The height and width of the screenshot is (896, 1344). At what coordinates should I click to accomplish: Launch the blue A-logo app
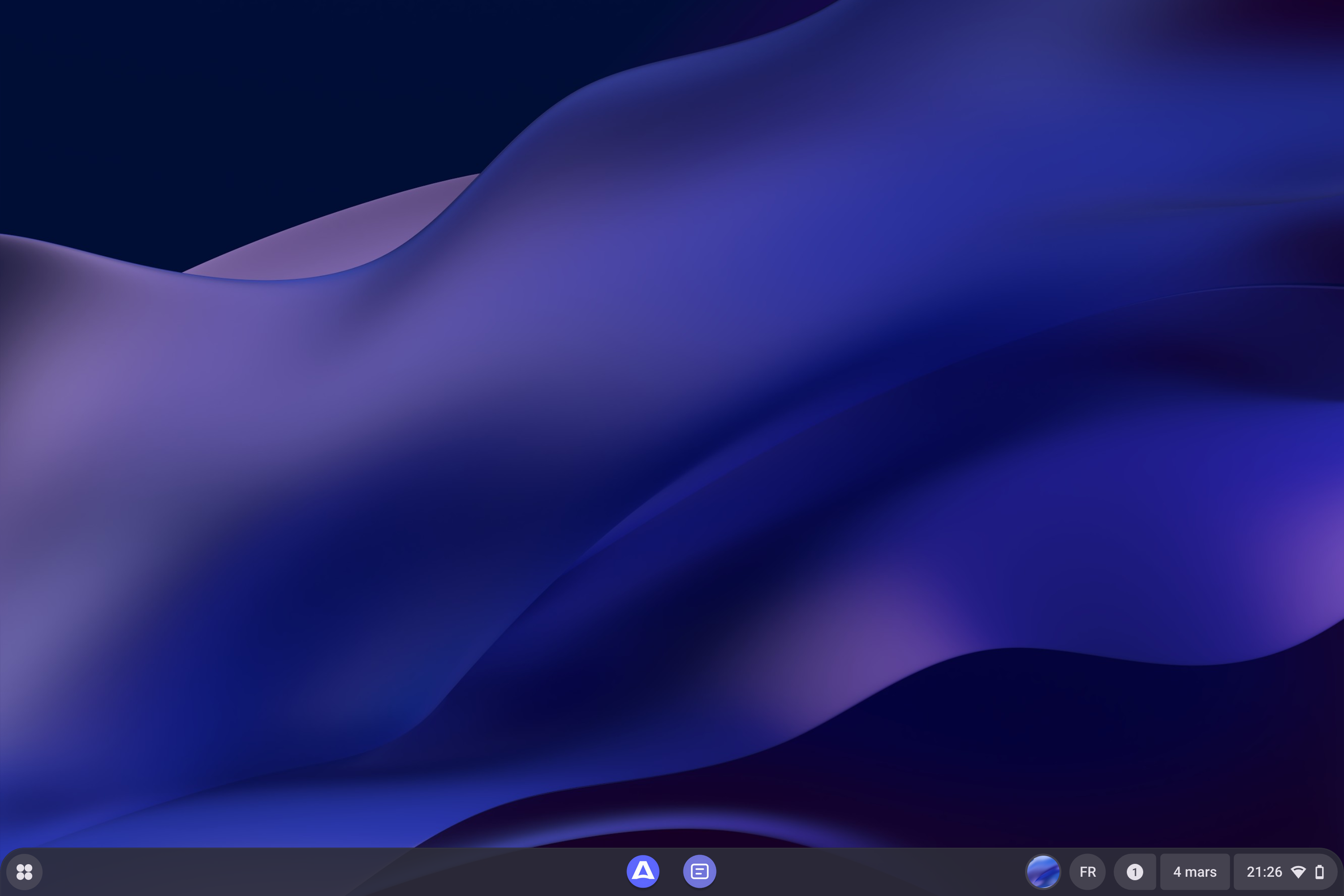coord(643,871)
